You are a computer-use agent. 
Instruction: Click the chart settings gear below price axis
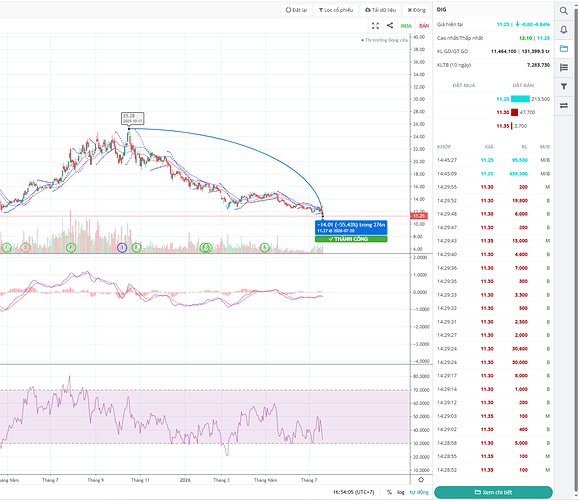[421, 480]
